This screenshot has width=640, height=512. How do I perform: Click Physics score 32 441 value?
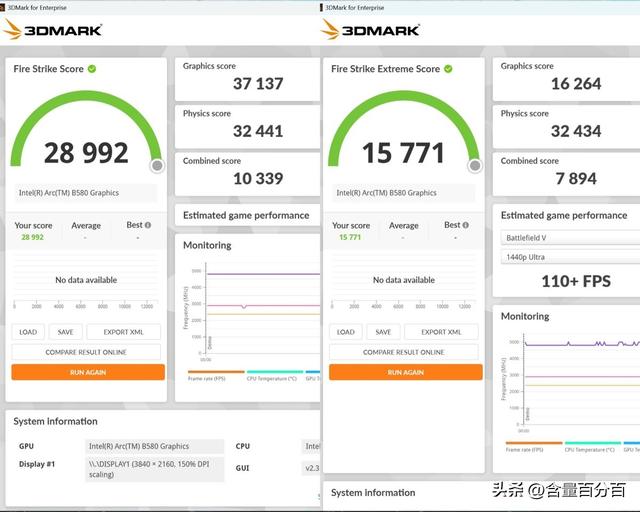tap(258, 131)
